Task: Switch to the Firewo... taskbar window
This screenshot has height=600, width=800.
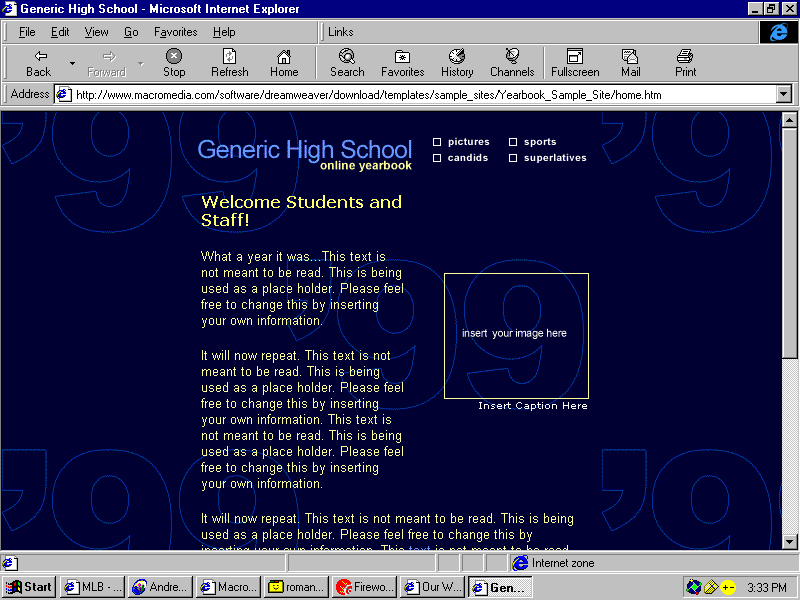Action: coord(365,587)
